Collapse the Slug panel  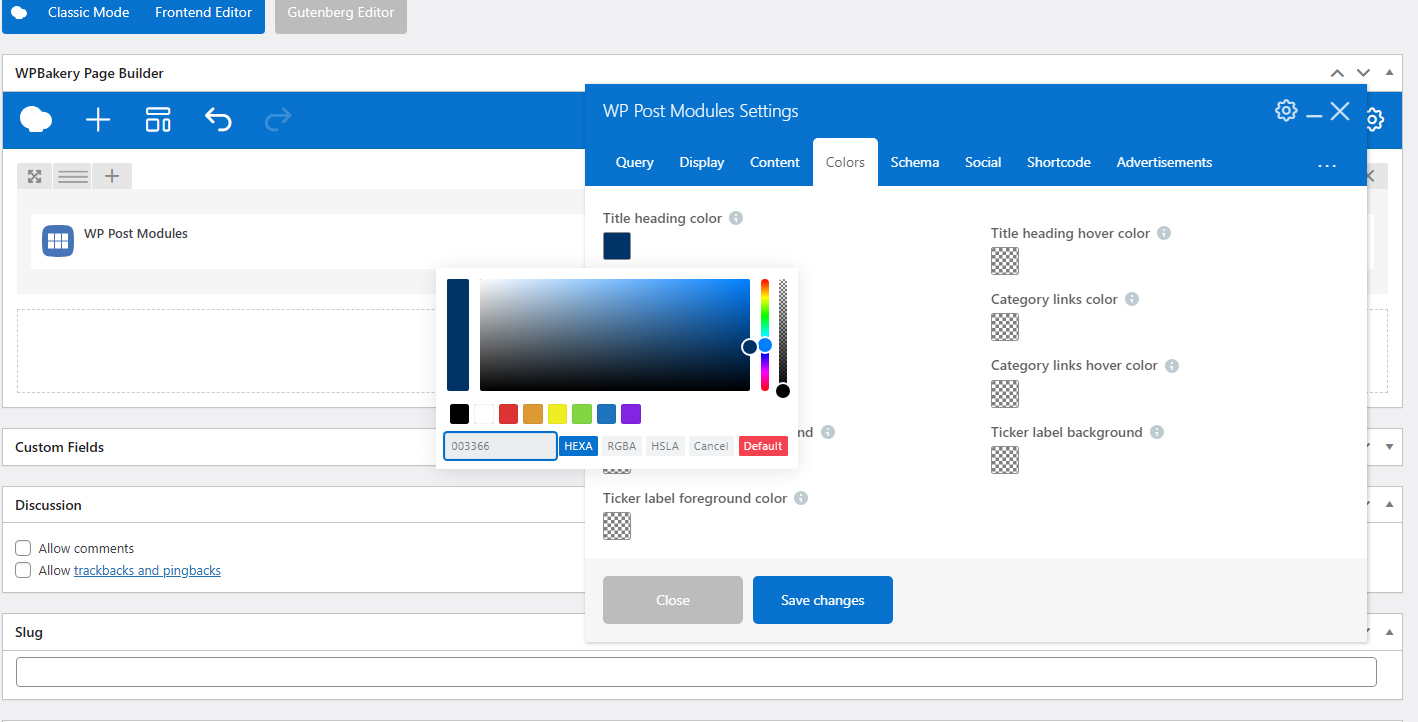[x=1389, y=632]
